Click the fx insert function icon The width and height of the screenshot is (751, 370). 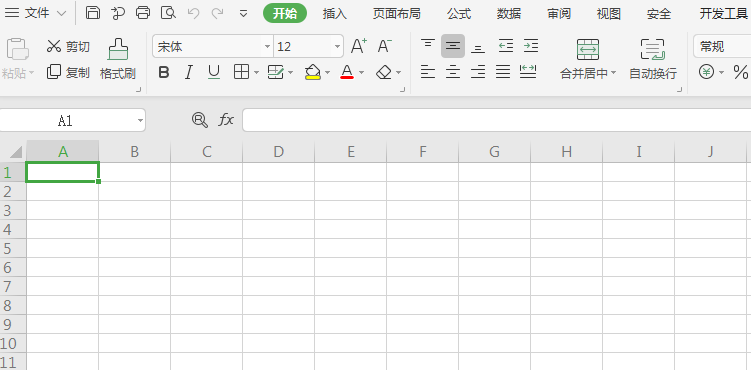click(x=226, y=120)
